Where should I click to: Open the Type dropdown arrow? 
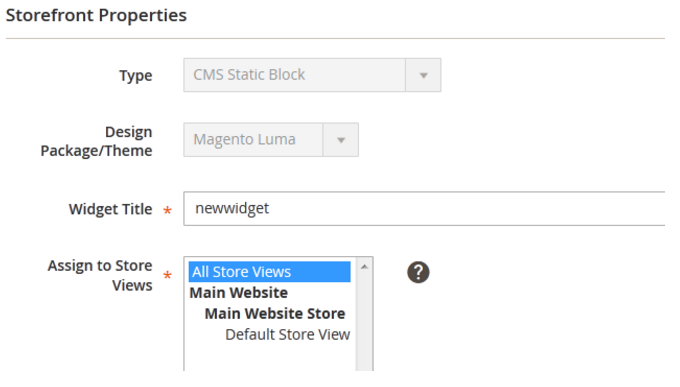(423, 75)
